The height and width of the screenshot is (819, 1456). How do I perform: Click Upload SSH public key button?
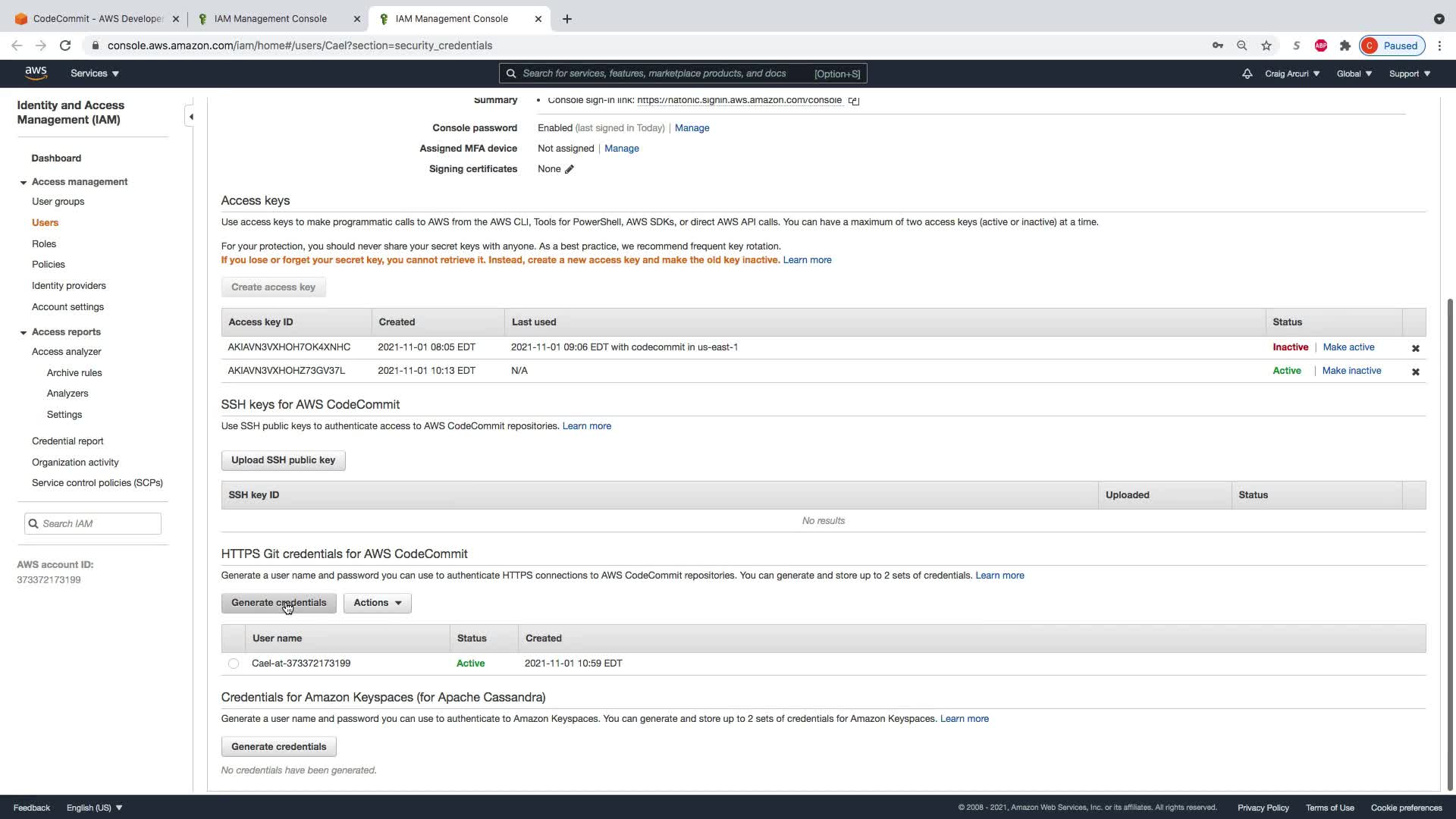tap(283, 460)
